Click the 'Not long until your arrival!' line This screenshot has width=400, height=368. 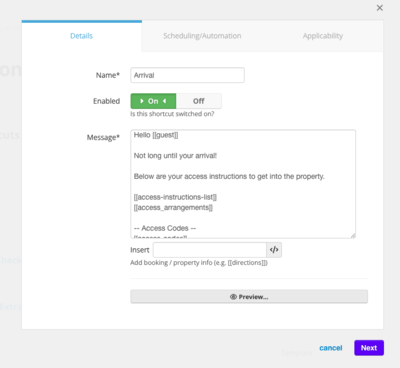(x=175, y=156)
